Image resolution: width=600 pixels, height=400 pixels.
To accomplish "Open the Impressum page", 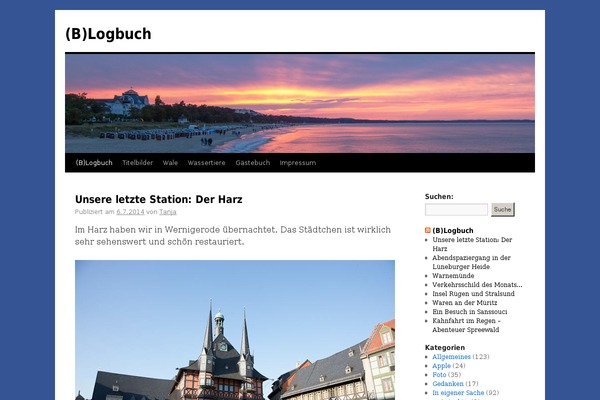I will [297, 163].
